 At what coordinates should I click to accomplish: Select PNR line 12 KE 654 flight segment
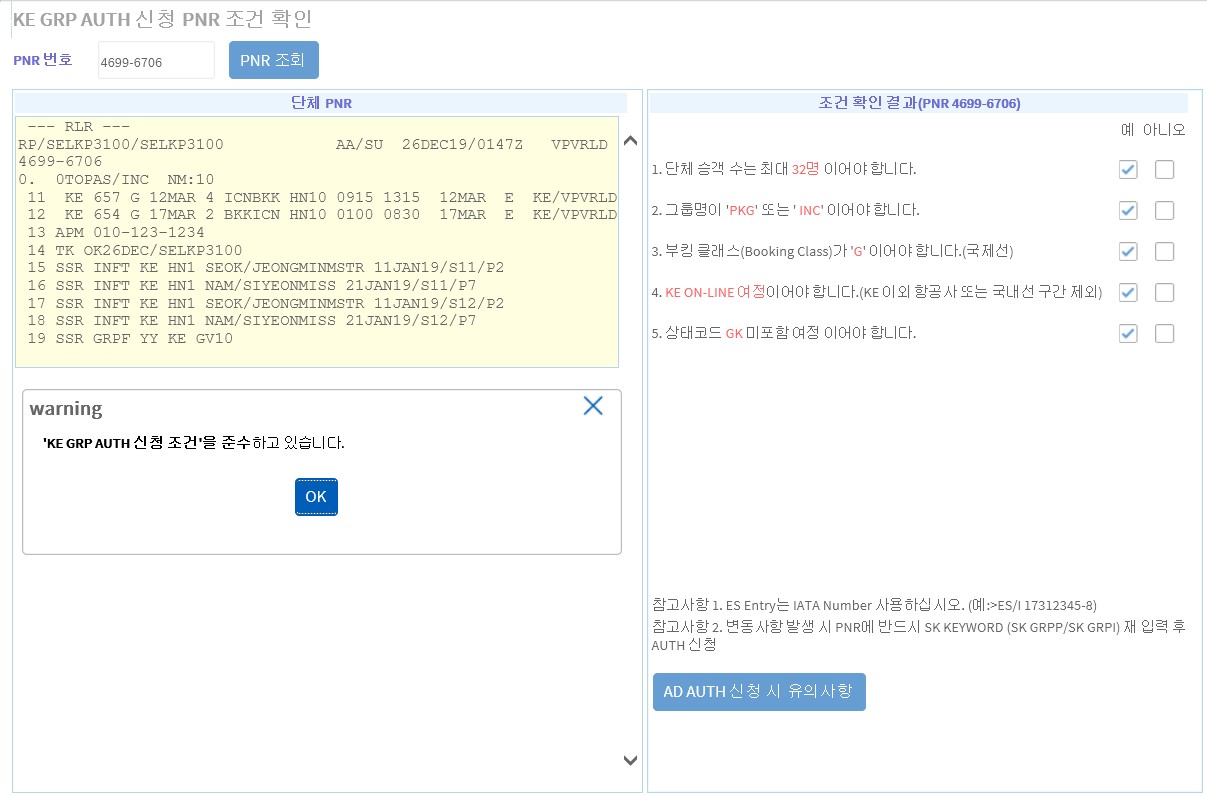322,215
